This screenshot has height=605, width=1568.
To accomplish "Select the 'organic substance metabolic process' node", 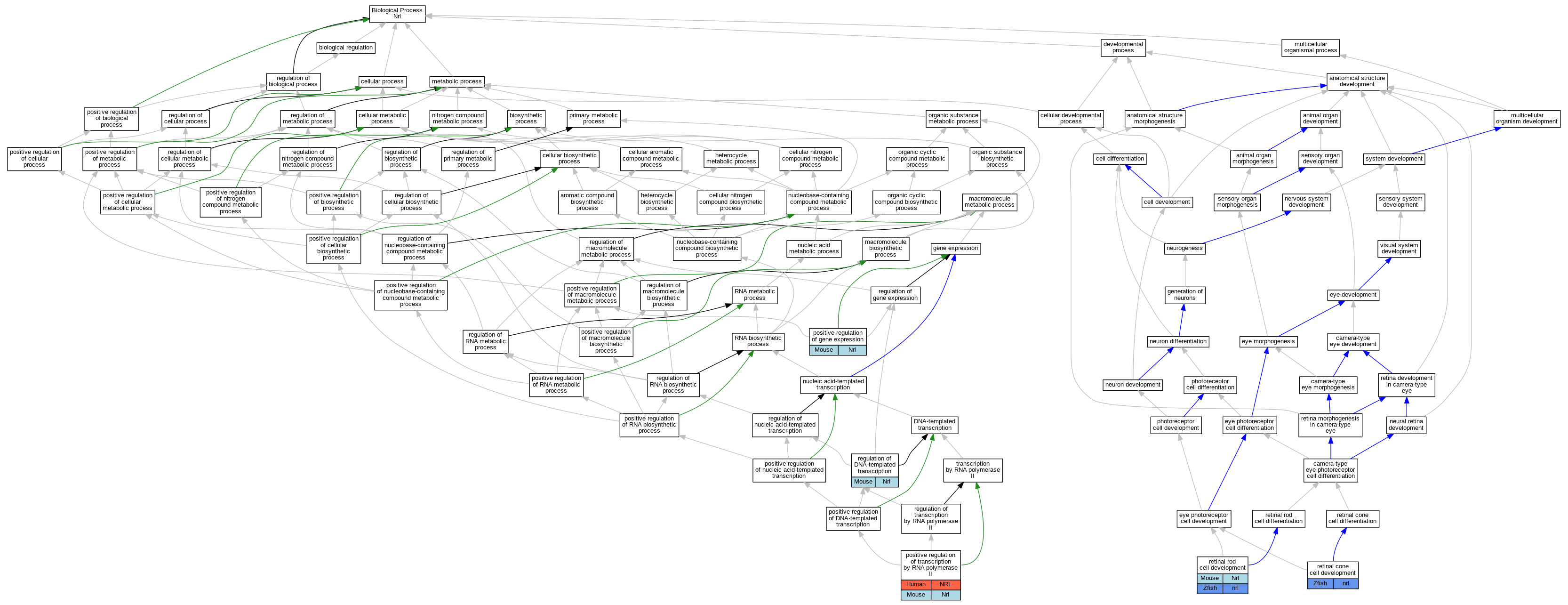I will [952, 119].
